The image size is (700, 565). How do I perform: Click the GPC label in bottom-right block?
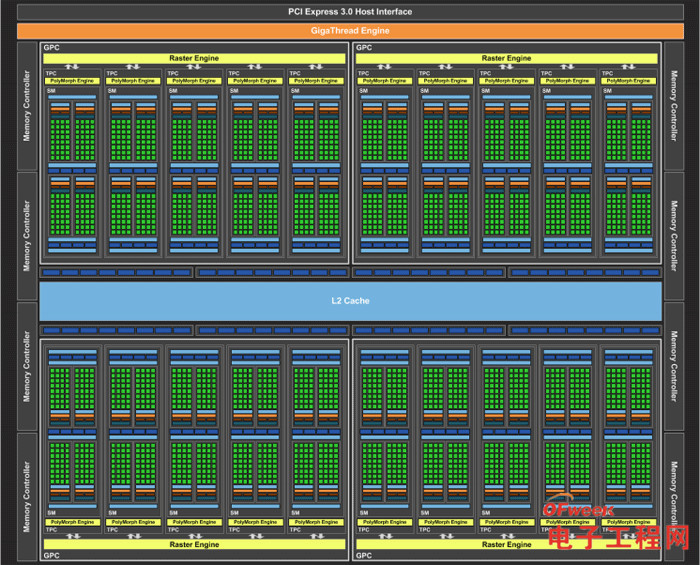364,556
